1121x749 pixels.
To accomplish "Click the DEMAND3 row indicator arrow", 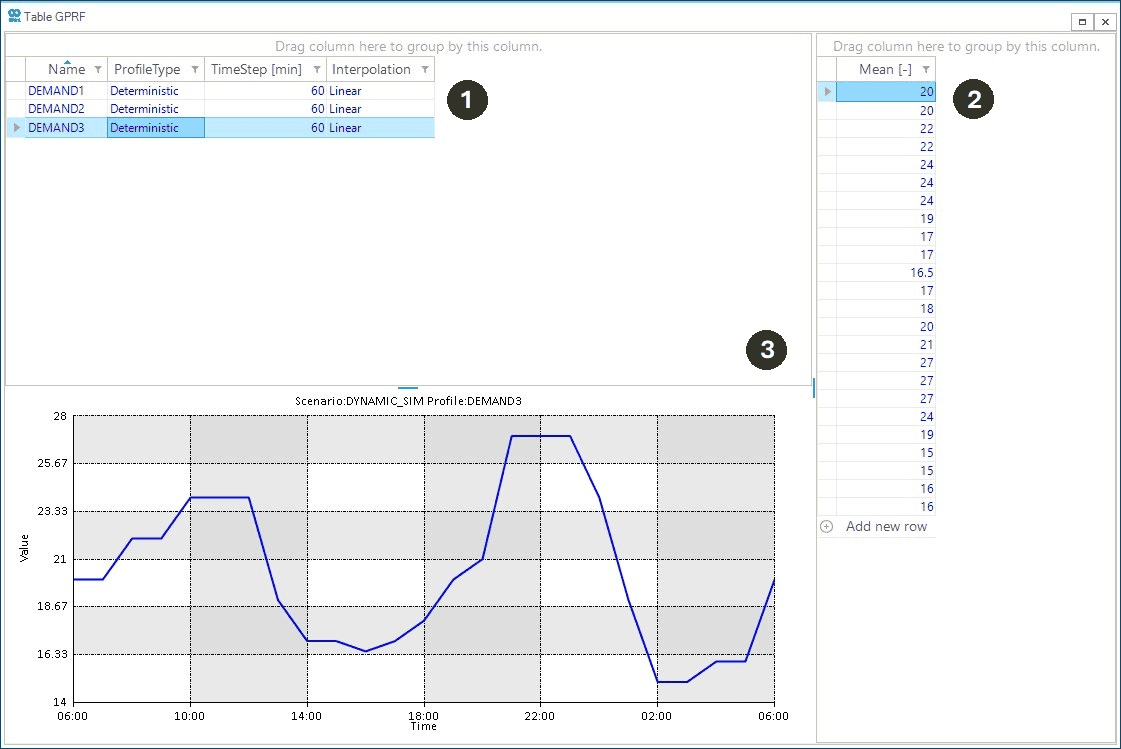I will click(x=16, y=128).
